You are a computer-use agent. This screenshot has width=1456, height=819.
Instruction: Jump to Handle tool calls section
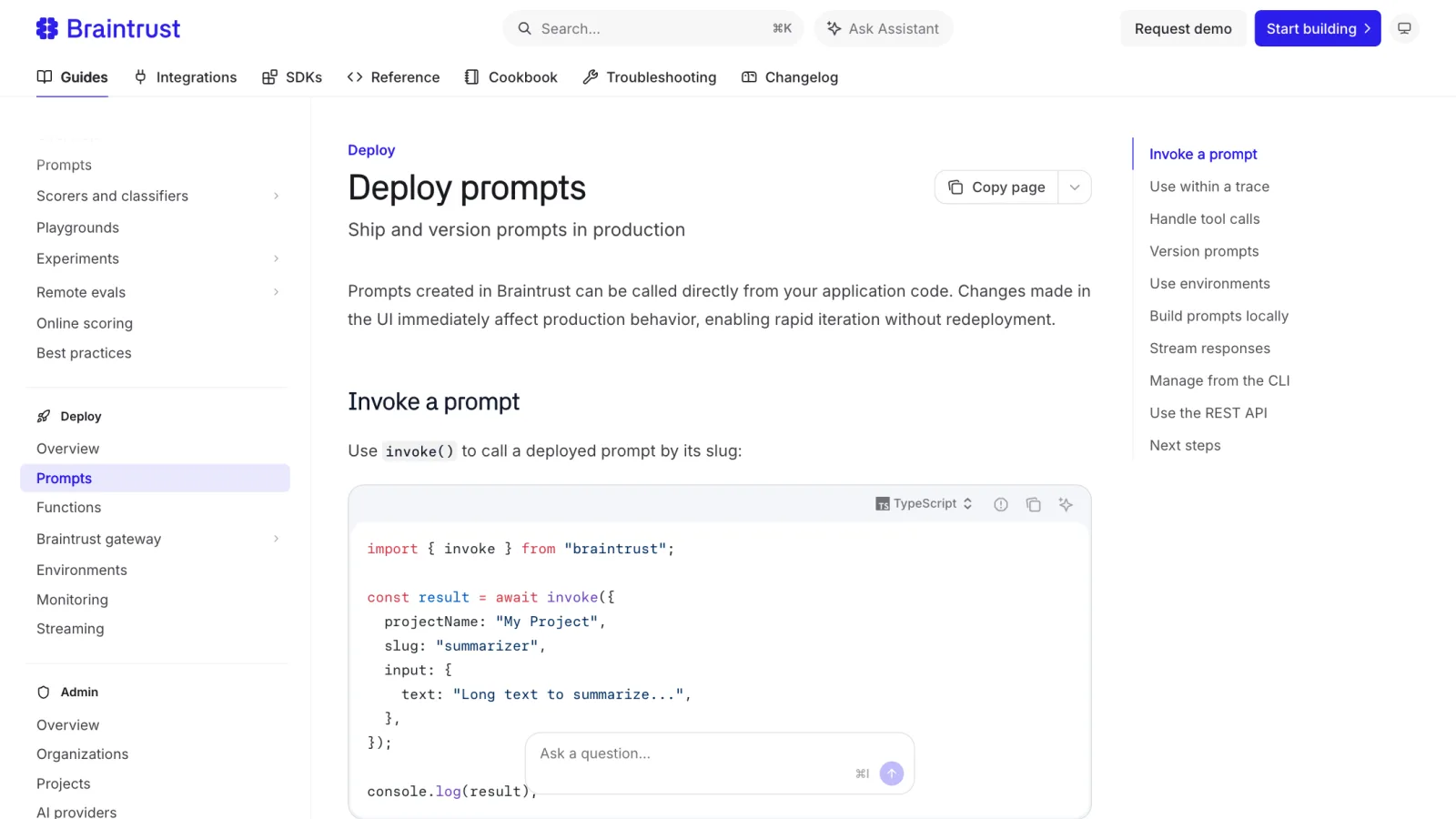click(x=1205, y=219)
